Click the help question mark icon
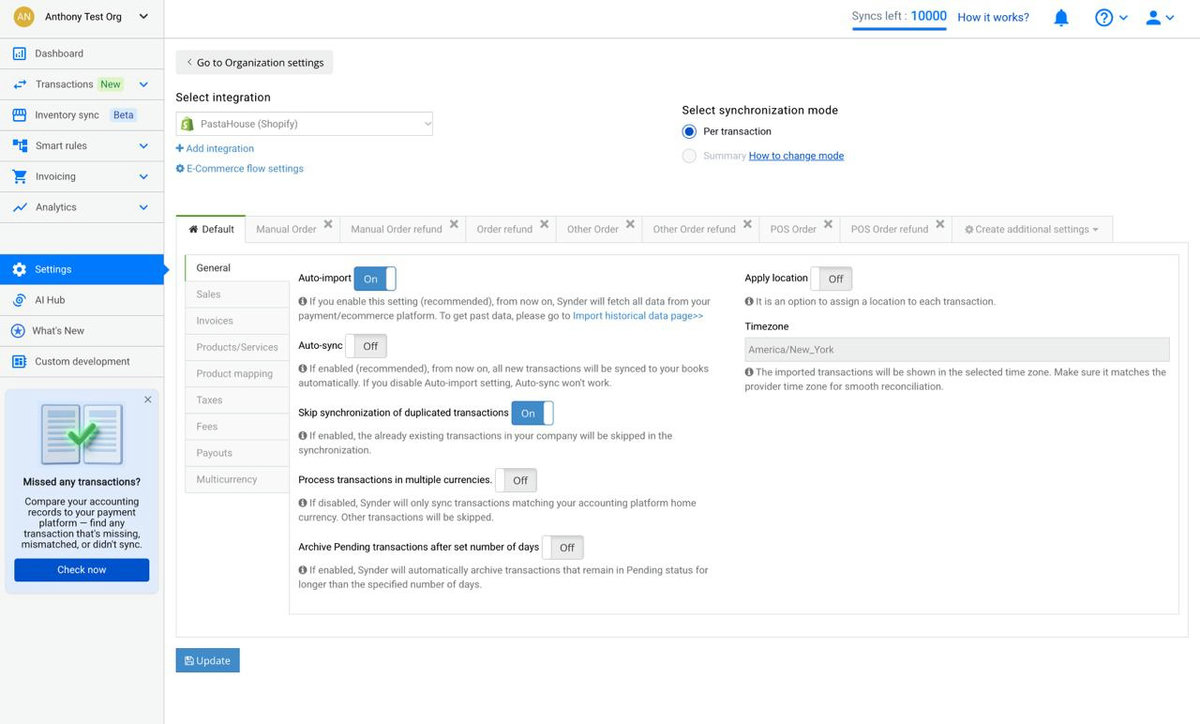The height and width of the screenshot is (724, 1200). (1104, 17)
